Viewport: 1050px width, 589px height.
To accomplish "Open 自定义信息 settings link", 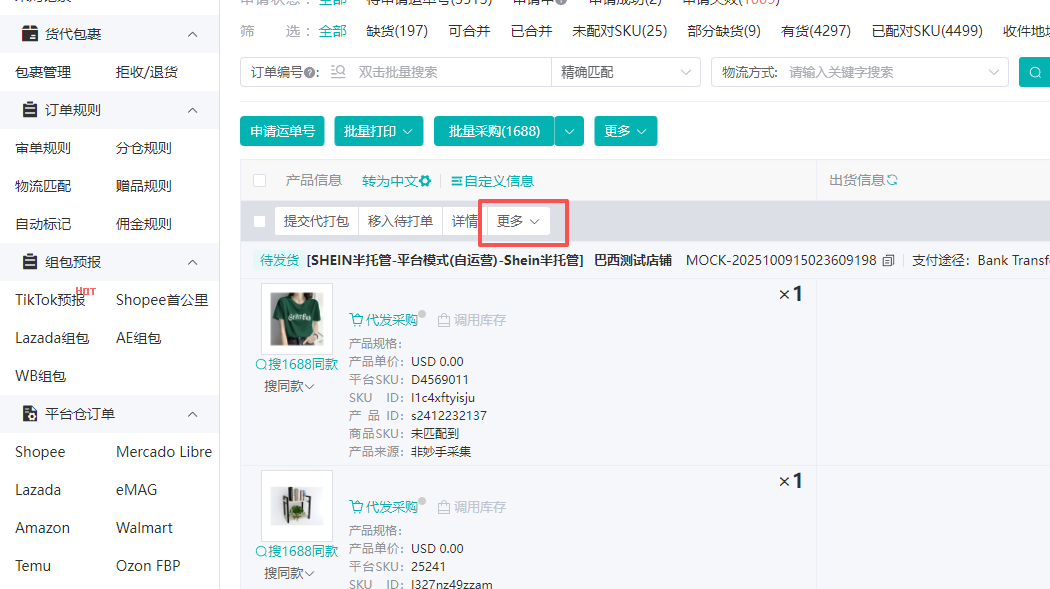I will tap(493, 181).
